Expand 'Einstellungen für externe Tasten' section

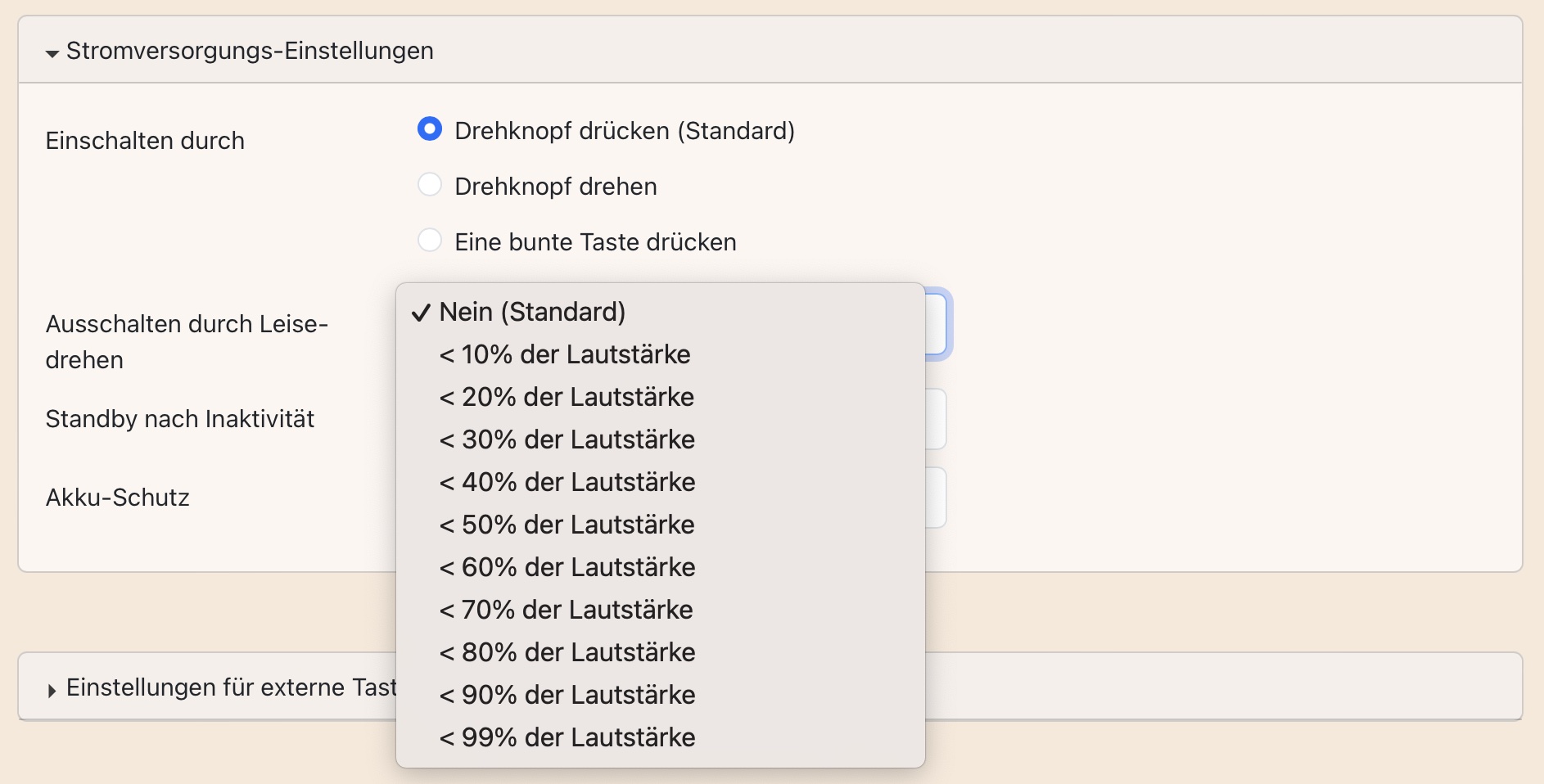tap(52, 689)
